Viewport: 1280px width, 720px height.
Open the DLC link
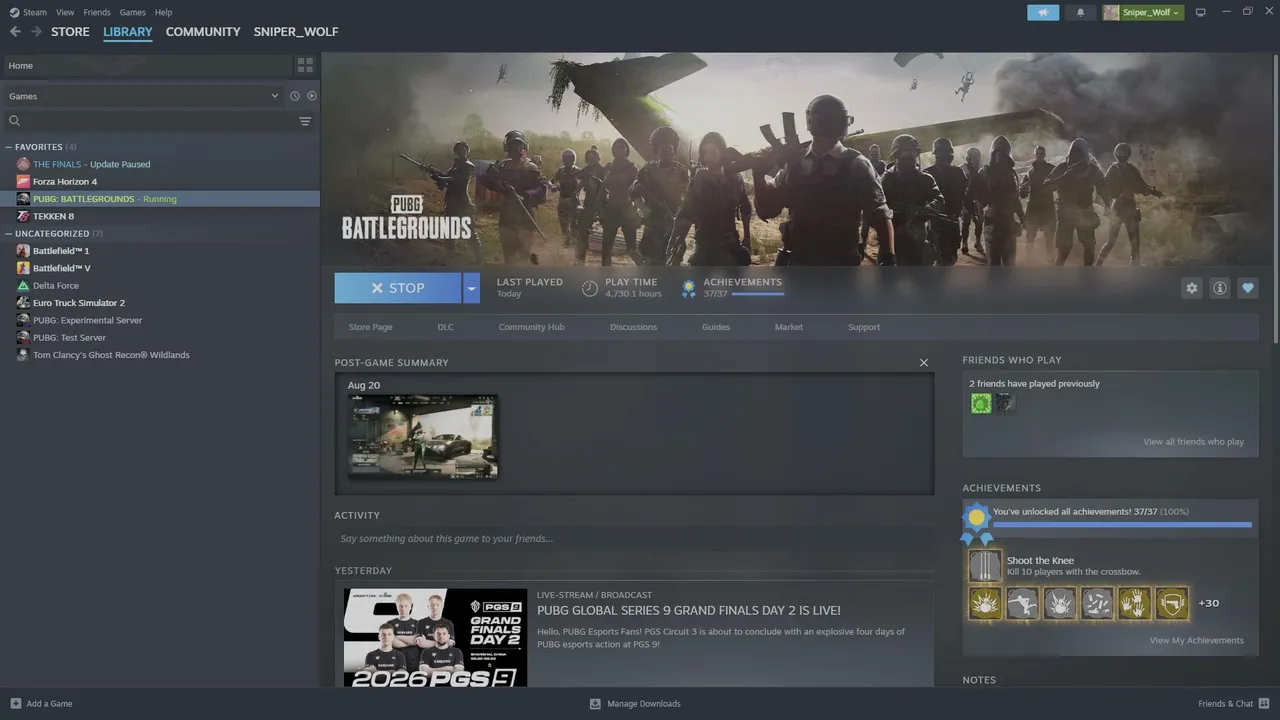(445, 327)
